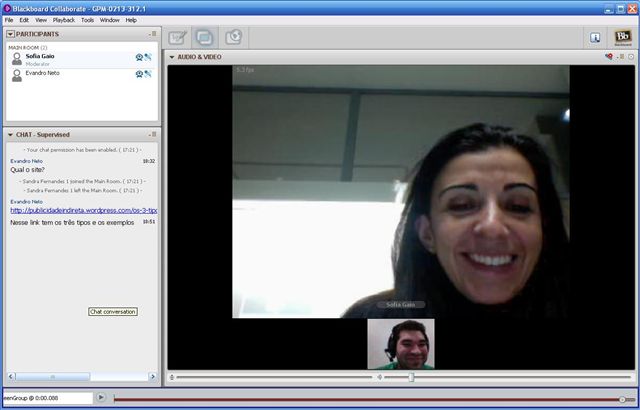The height and width of the screenshot is (410, 640).
Task: Click the playback position marker at timeline end
Action: tap(622, 399)
